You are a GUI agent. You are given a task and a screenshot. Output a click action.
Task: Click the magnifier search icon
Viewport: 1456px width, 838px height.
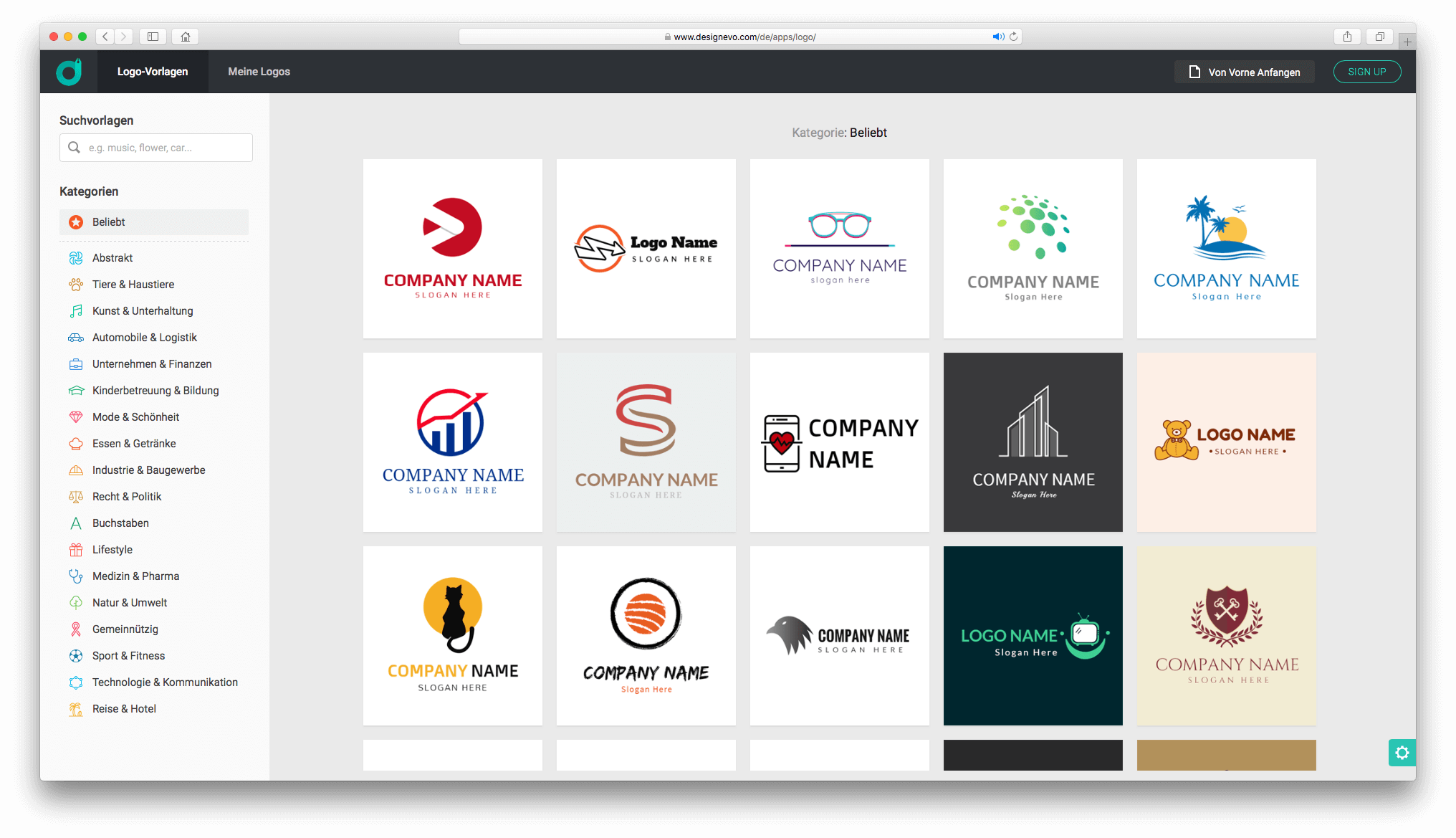point(74,148)
